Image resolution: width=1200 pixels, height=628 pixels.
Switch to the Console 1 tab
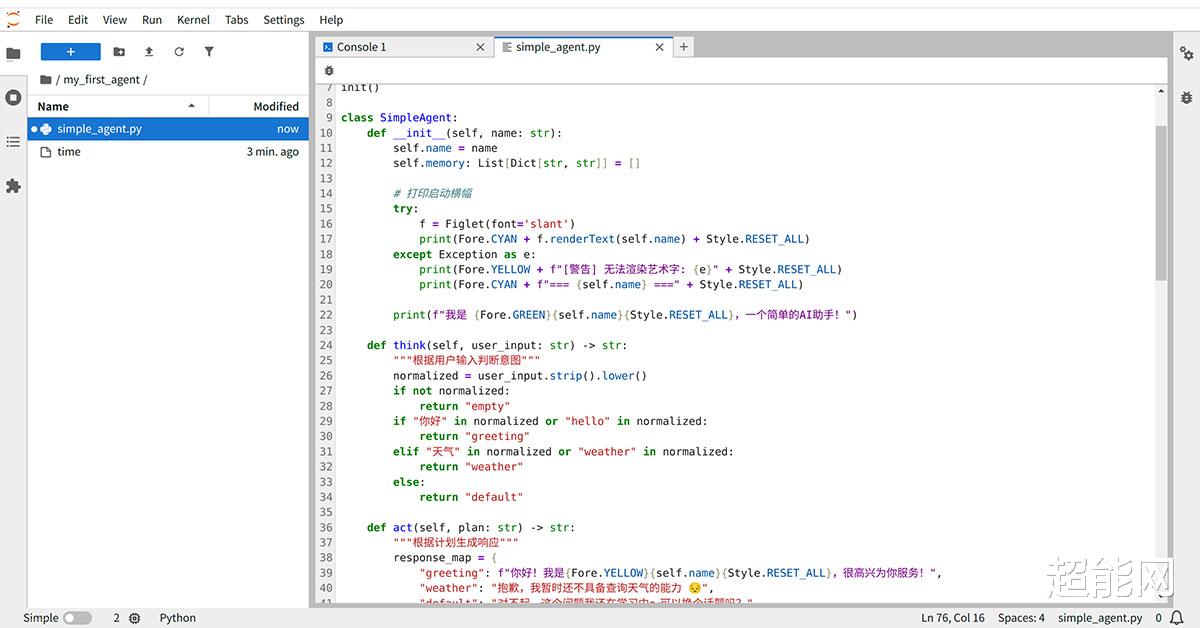361,47
